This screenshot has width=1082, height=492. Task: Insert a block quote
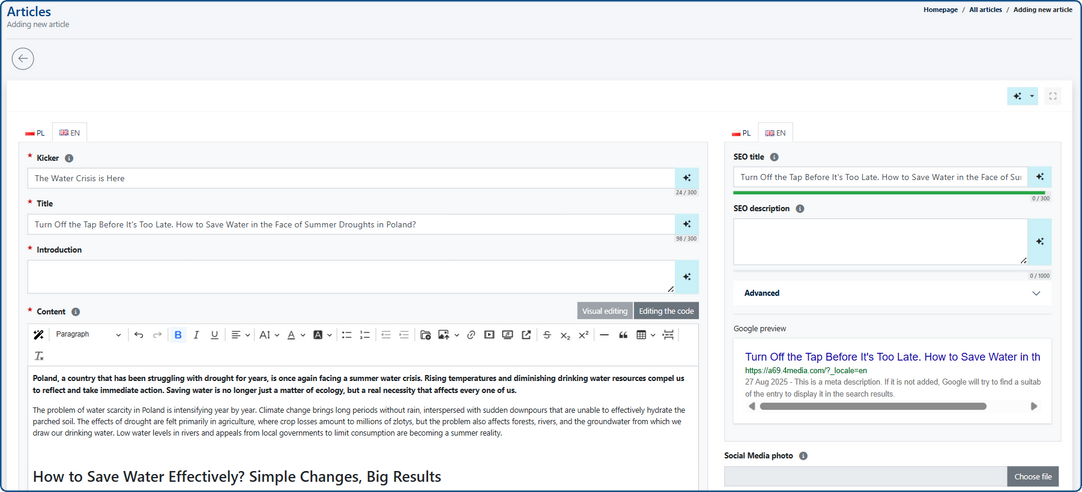pyautogui.click(x=623, y=335)
